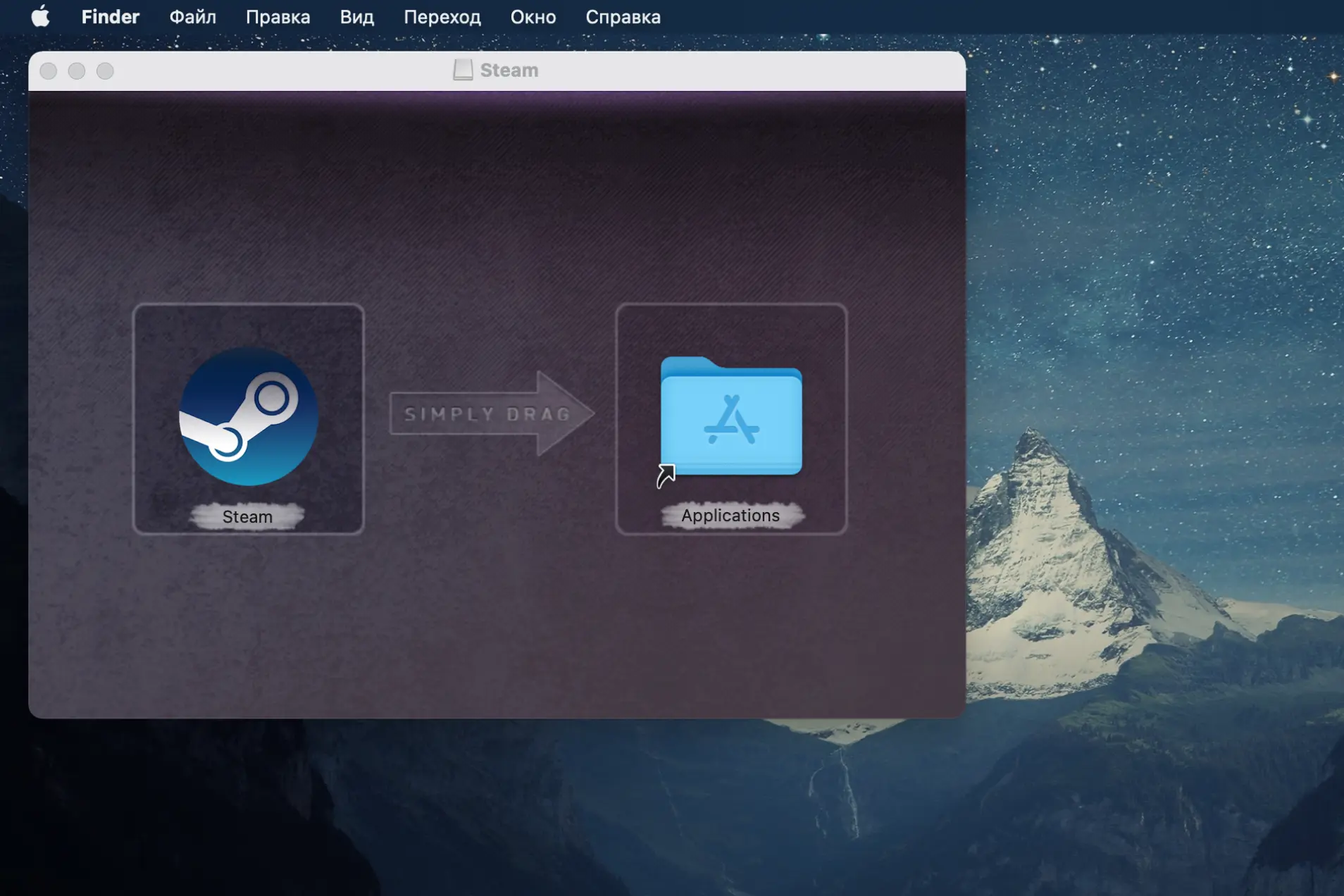Open the Окно menu
This screenshot has height=896, width=1344.
pyautogui.click(x=533, y=16)
